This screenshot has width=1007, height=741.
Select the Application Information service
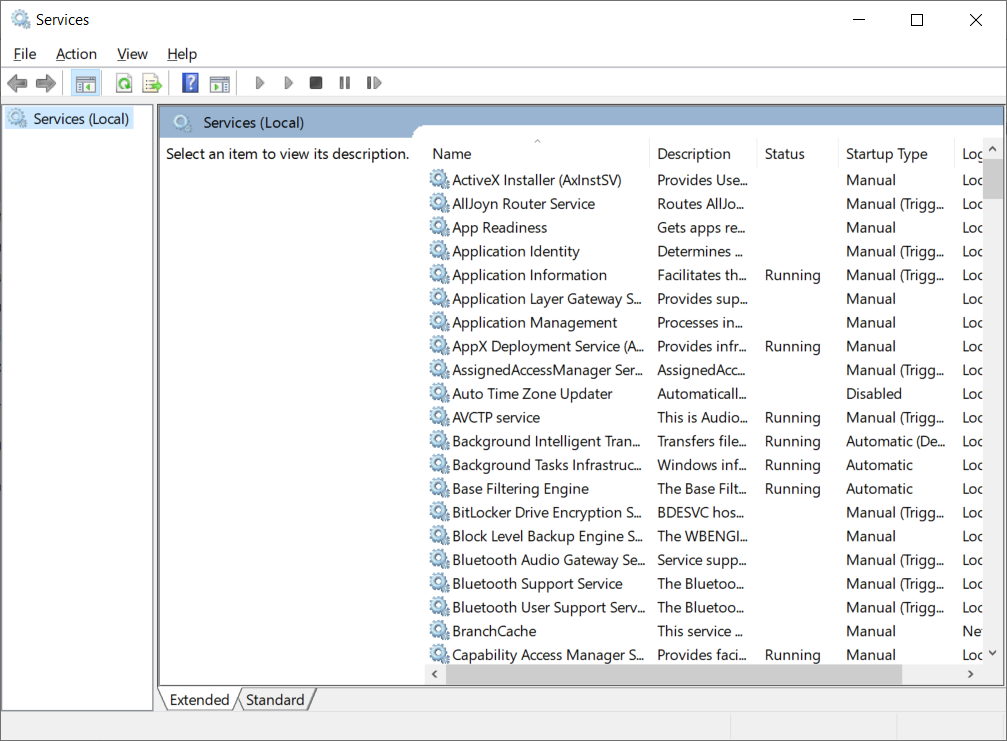705,275
